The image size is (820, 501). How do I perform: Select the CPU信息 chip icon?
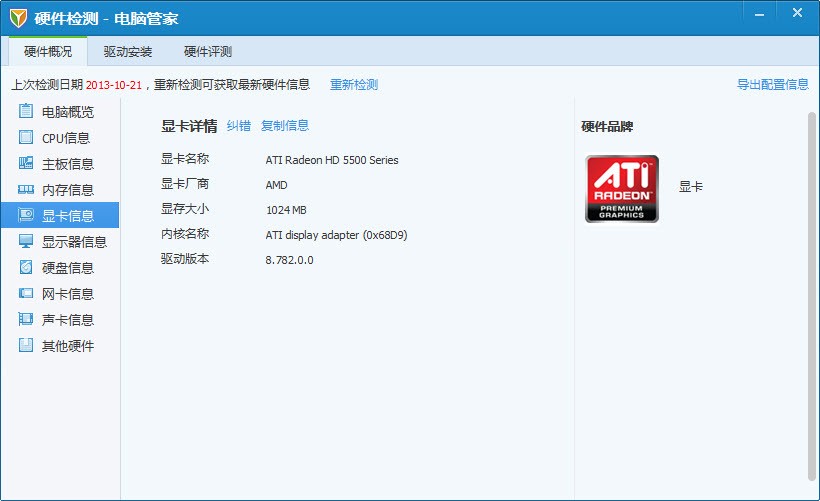(26, 137)
